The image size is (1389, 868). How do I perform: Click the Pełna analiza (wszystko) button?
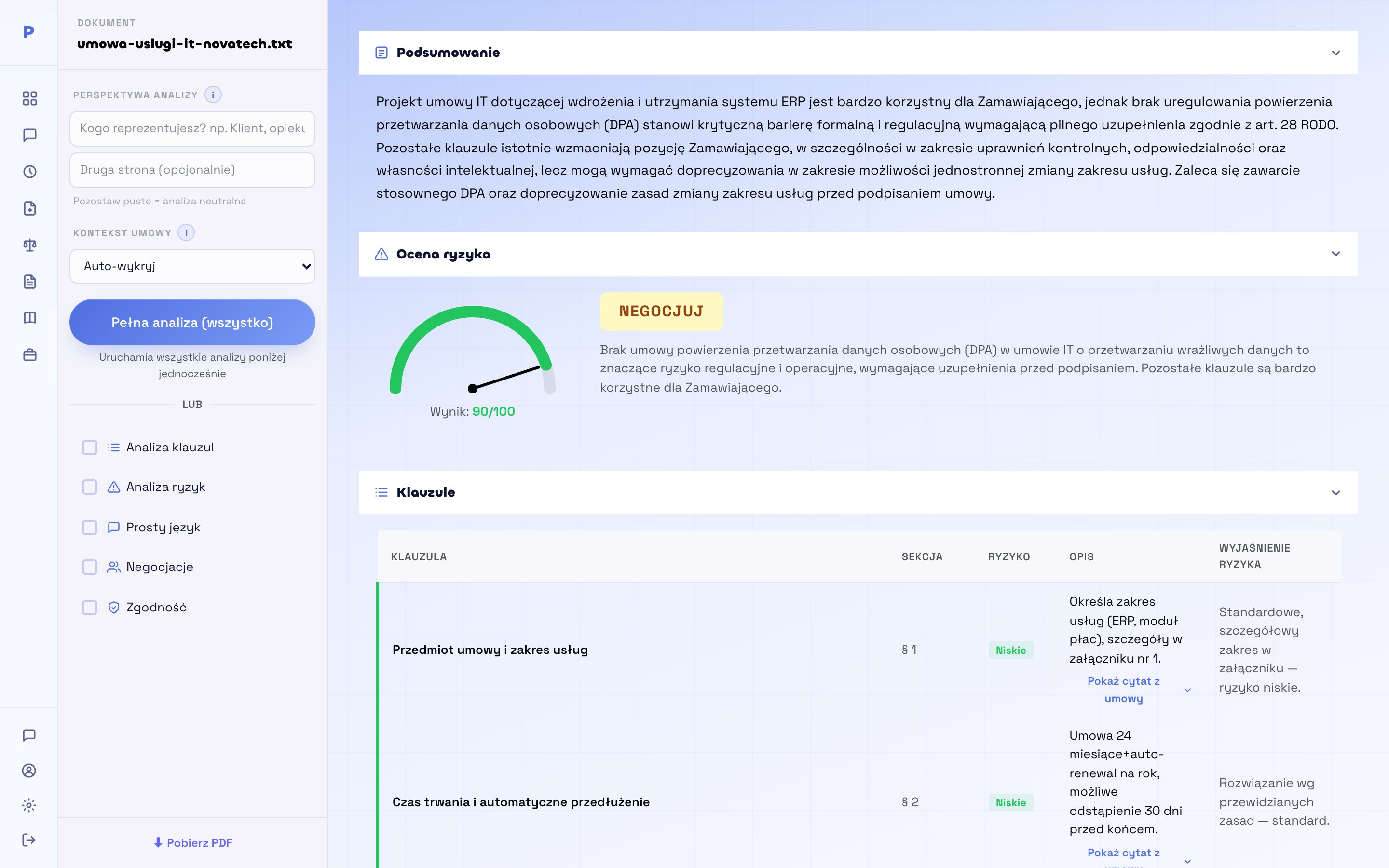(192, 322)
